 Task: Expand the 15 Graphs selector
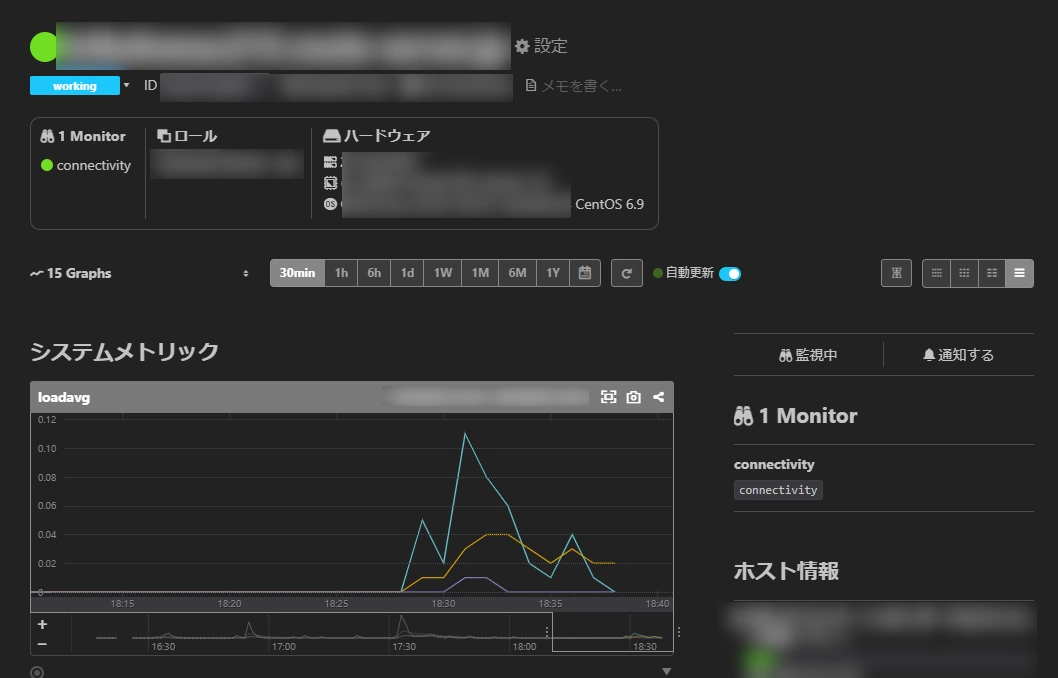click(246, 273)
